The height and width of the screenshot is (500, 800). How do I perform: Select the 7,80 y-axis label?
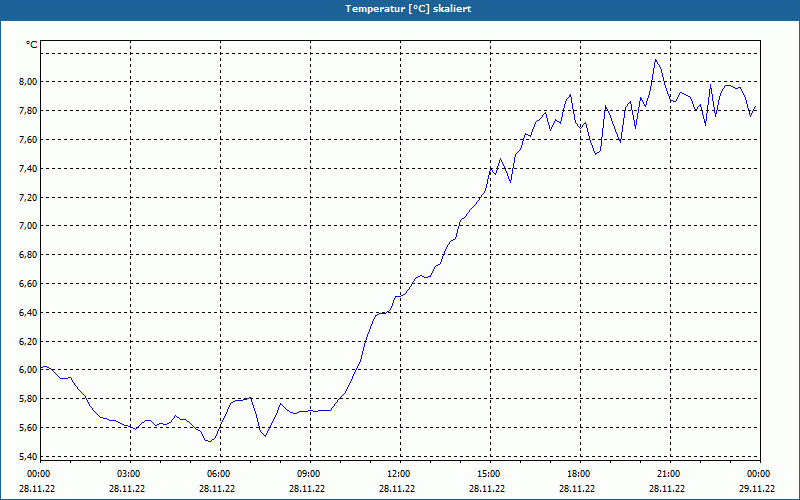pos(28,111)
